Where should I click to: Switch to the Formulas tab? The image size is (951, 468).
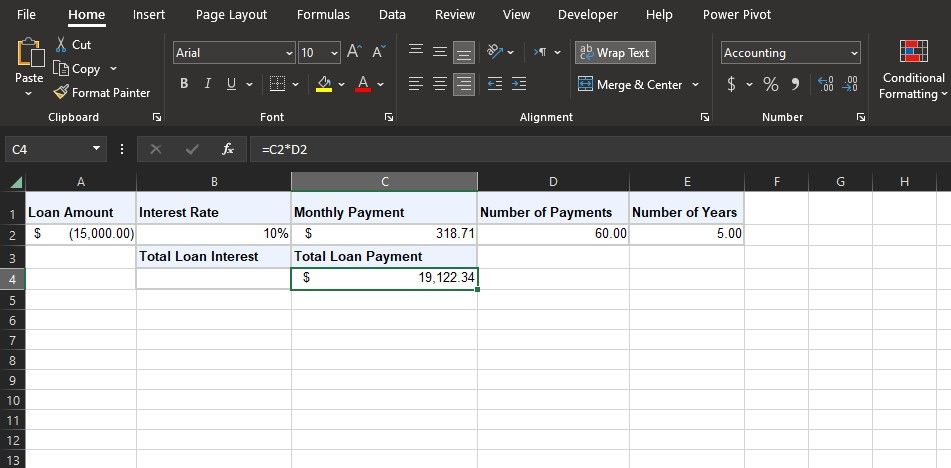pos(323,15)
